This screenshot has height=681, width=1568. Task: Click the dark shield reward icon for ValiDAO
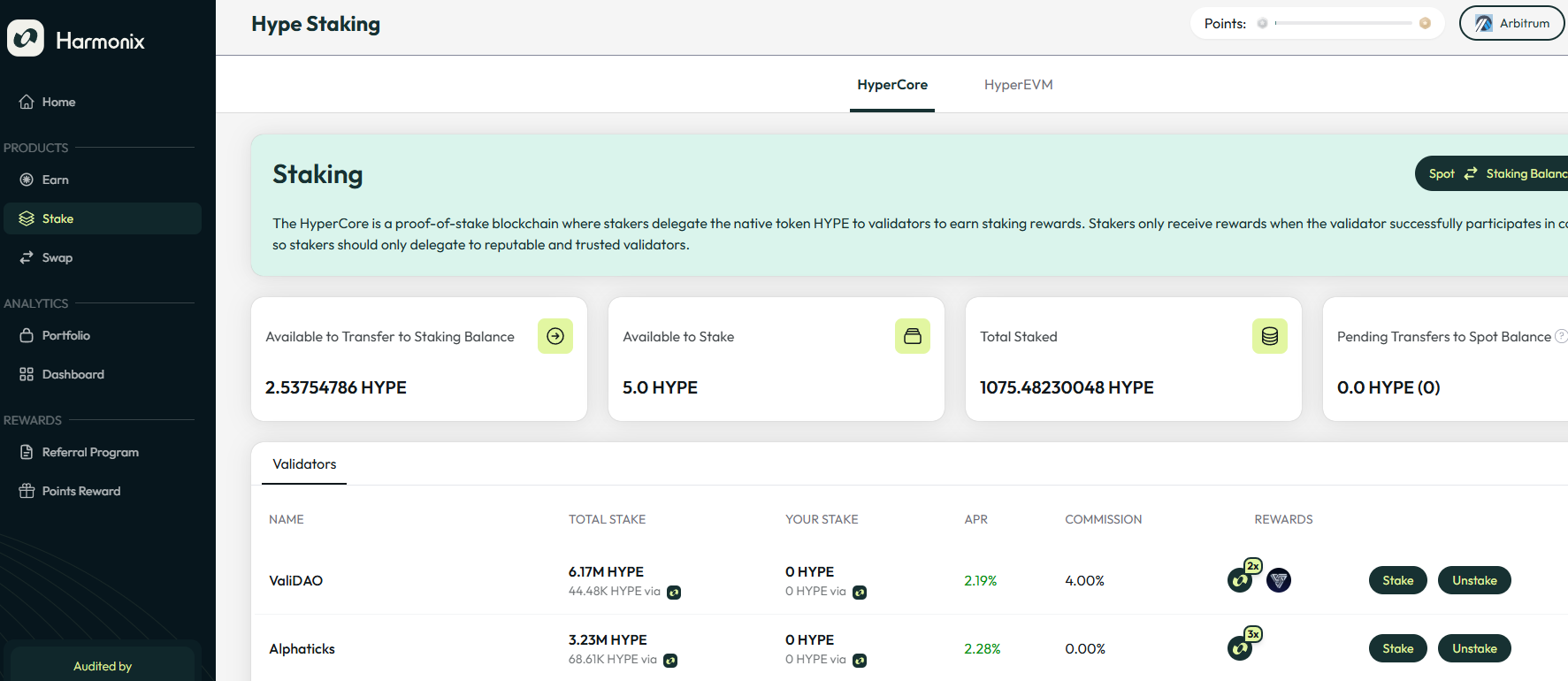click(x=1279, y=580)
